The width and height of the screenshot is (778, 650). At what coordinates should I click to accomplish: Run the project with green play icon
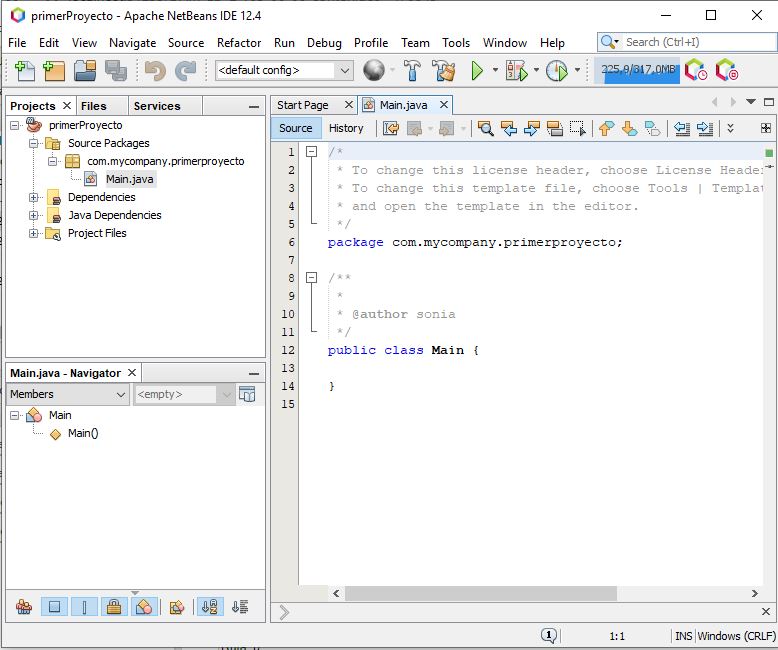tap(477, 70)
